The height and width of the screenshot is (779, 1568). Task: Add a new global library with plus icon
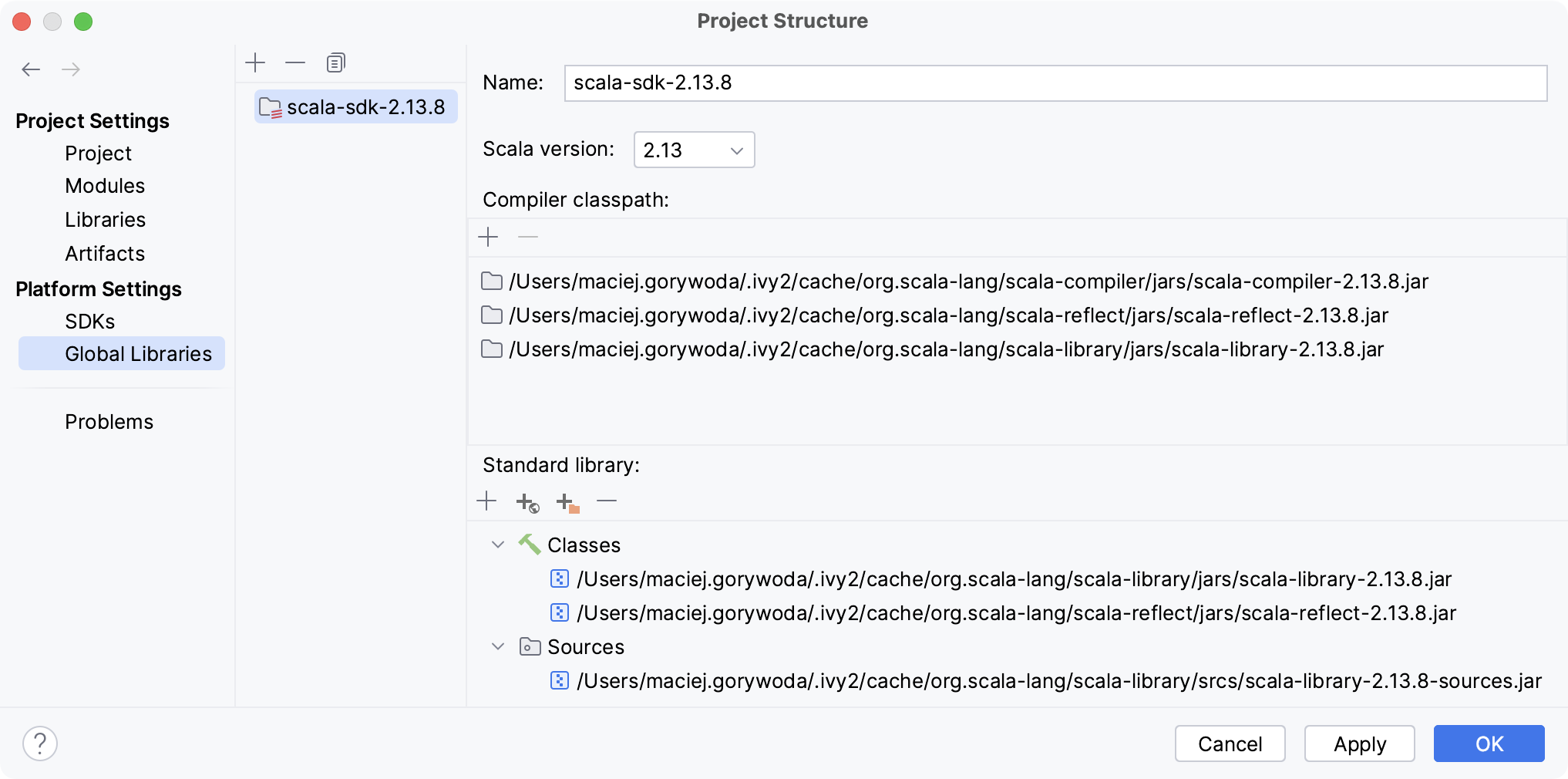(255, 62)
